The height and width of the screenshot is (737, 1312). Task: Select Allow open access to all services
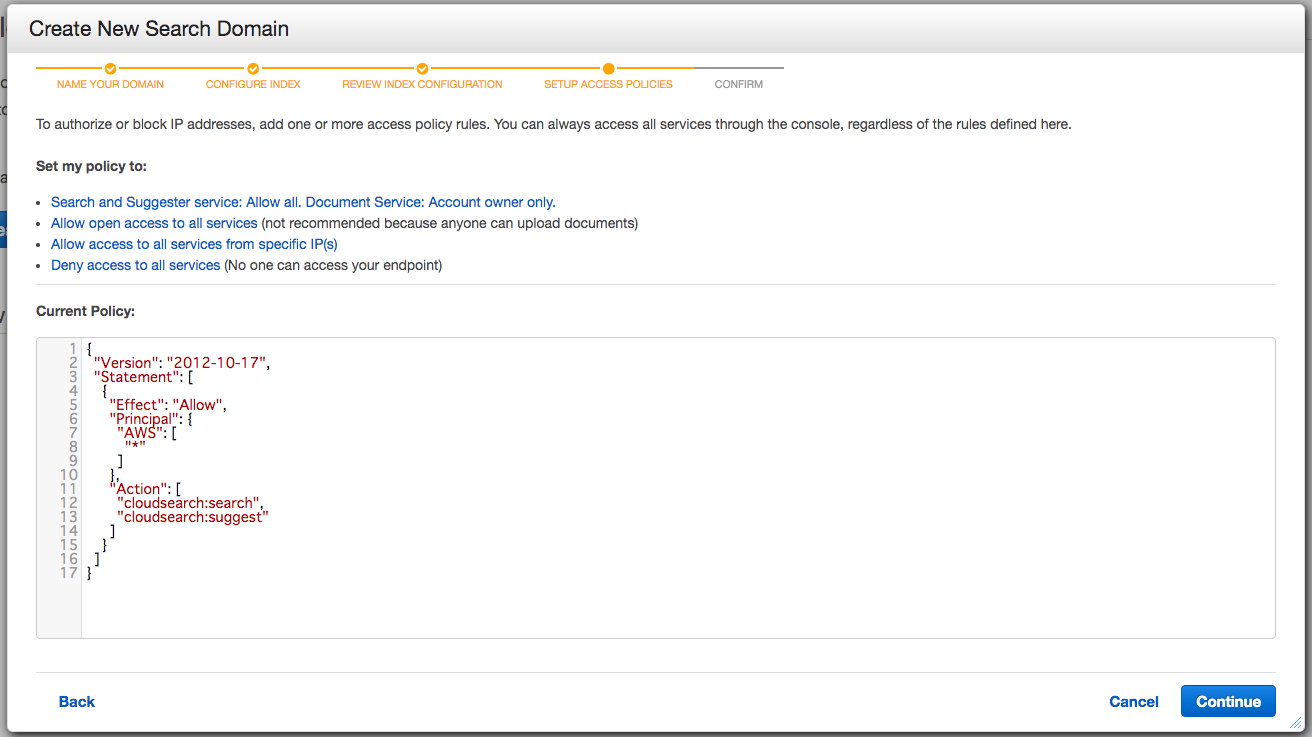[154, 223]
